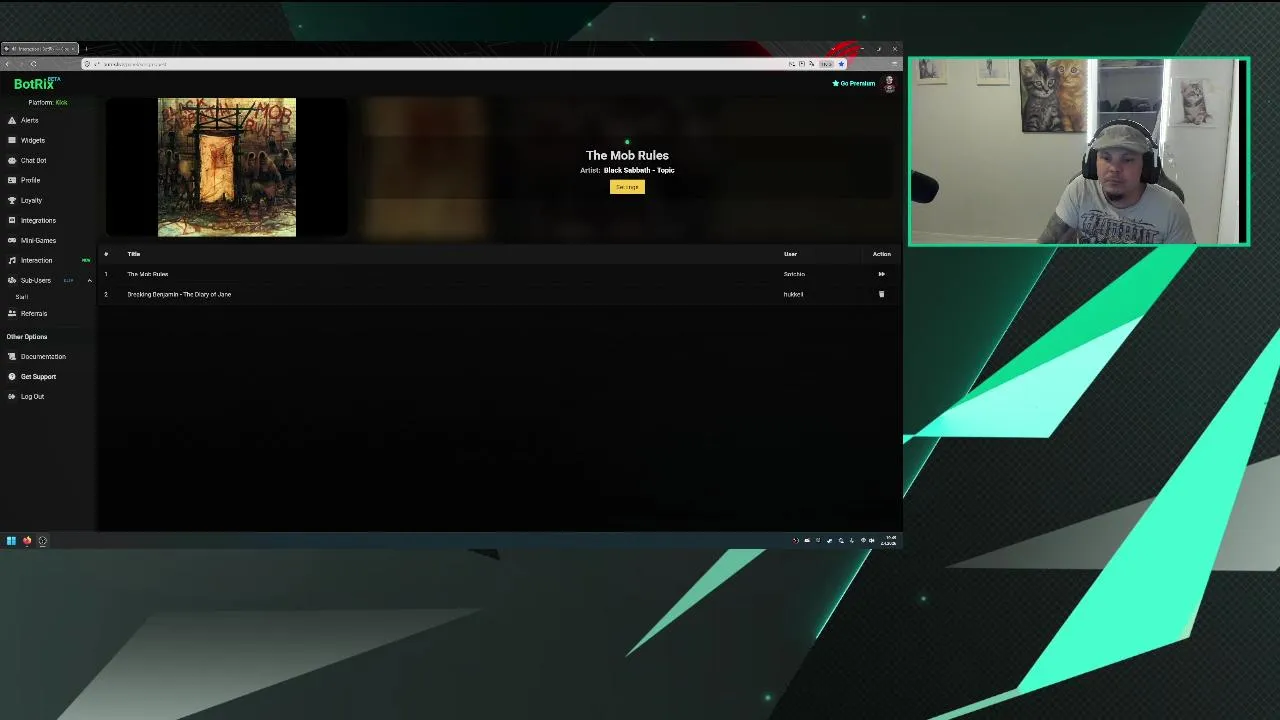The width and height of the screenshot is (1280, 720).
Task: Skip The Mob Rules with the fast-forward icon
Action: coord(881,274)
